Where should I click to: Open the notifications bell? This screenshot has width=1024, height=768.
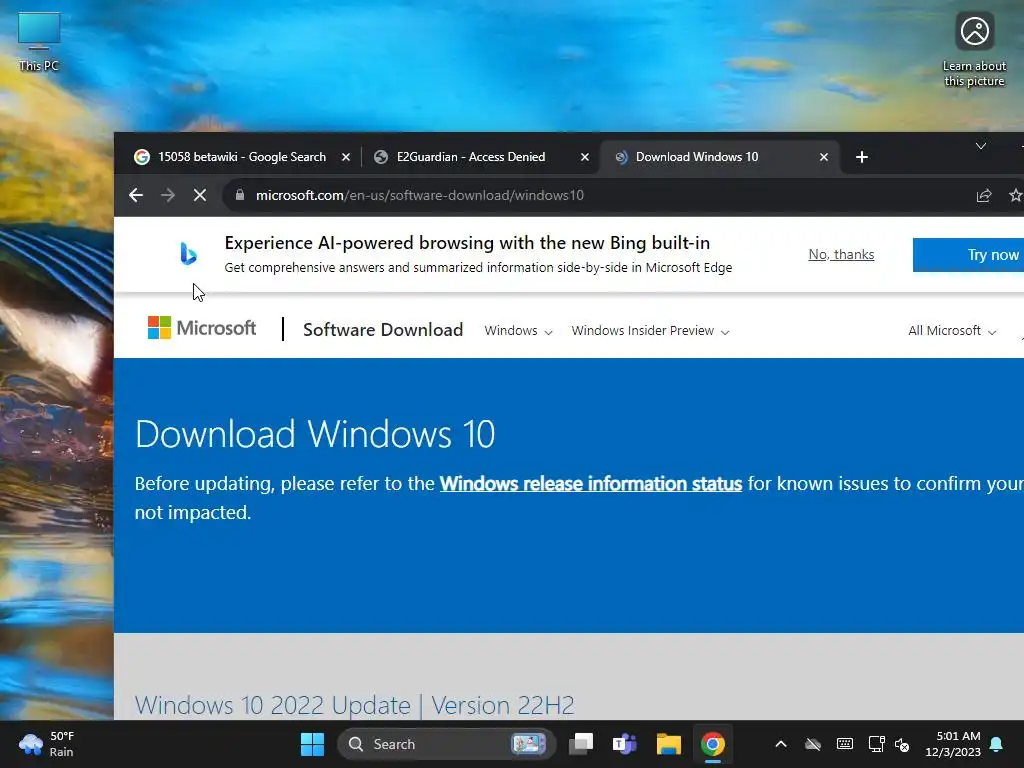coord(996,744)
